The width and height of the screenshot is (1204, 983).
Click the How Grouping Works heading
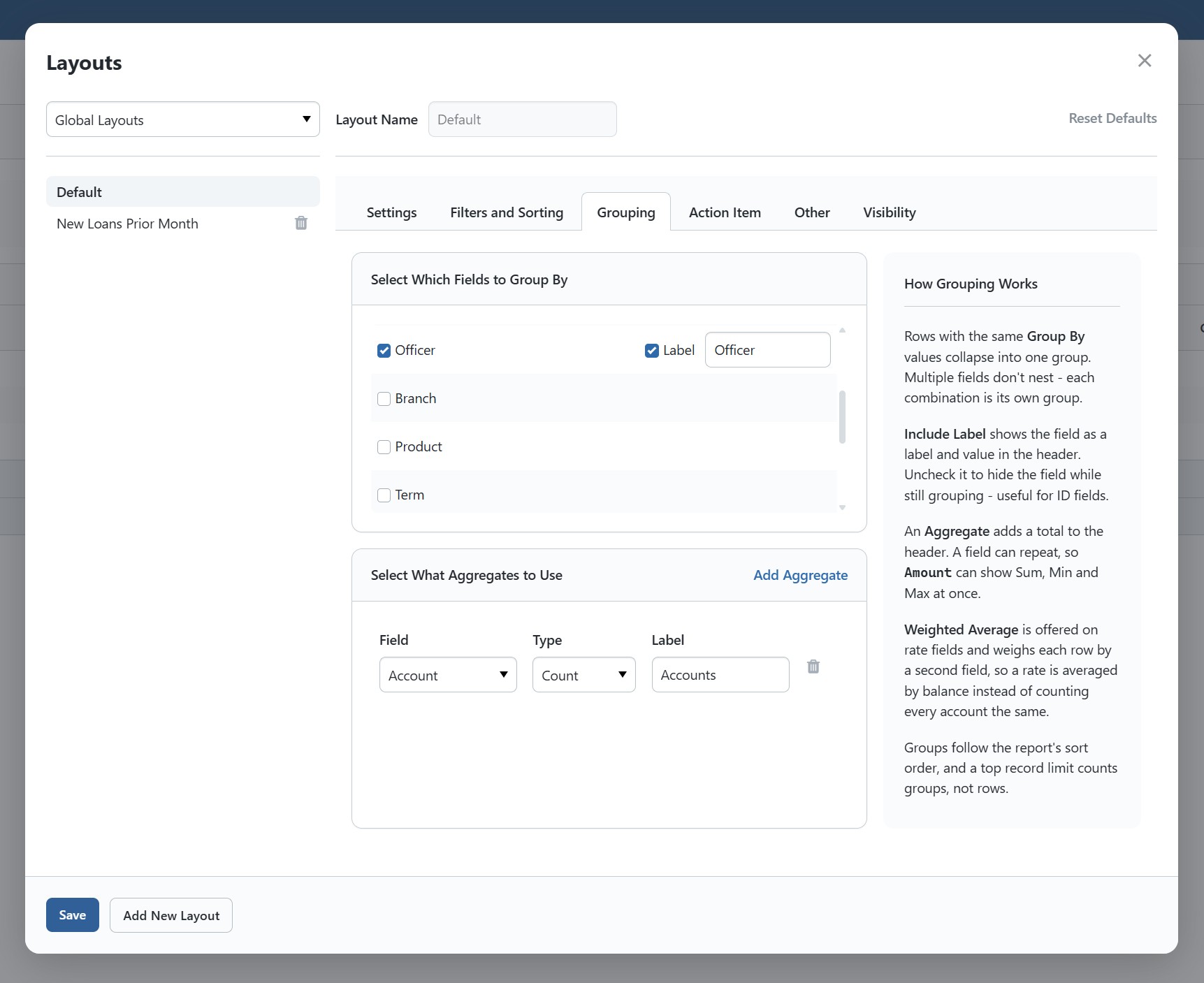click(x=971, y=284)
